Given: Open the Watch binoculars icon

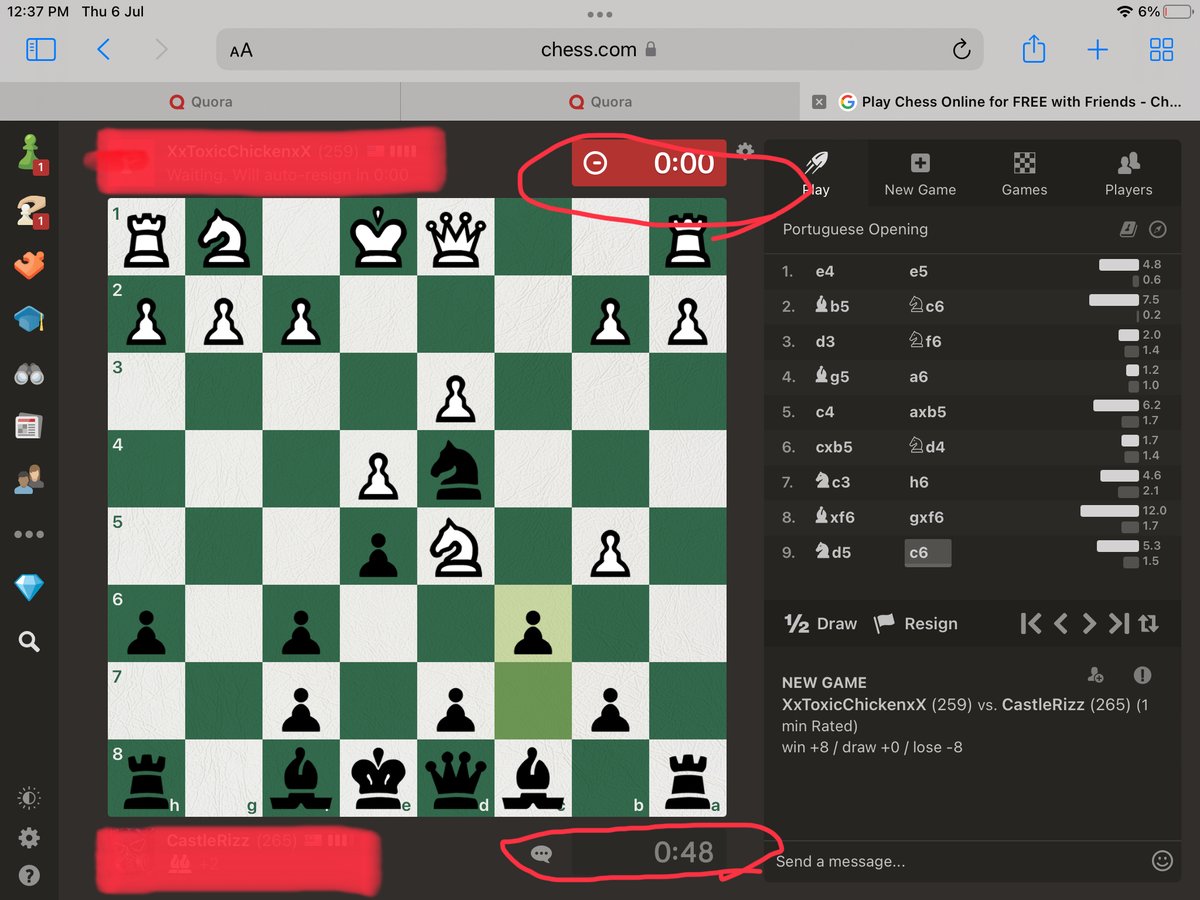Looking at the screenshot, I should [x=30, y=373].
